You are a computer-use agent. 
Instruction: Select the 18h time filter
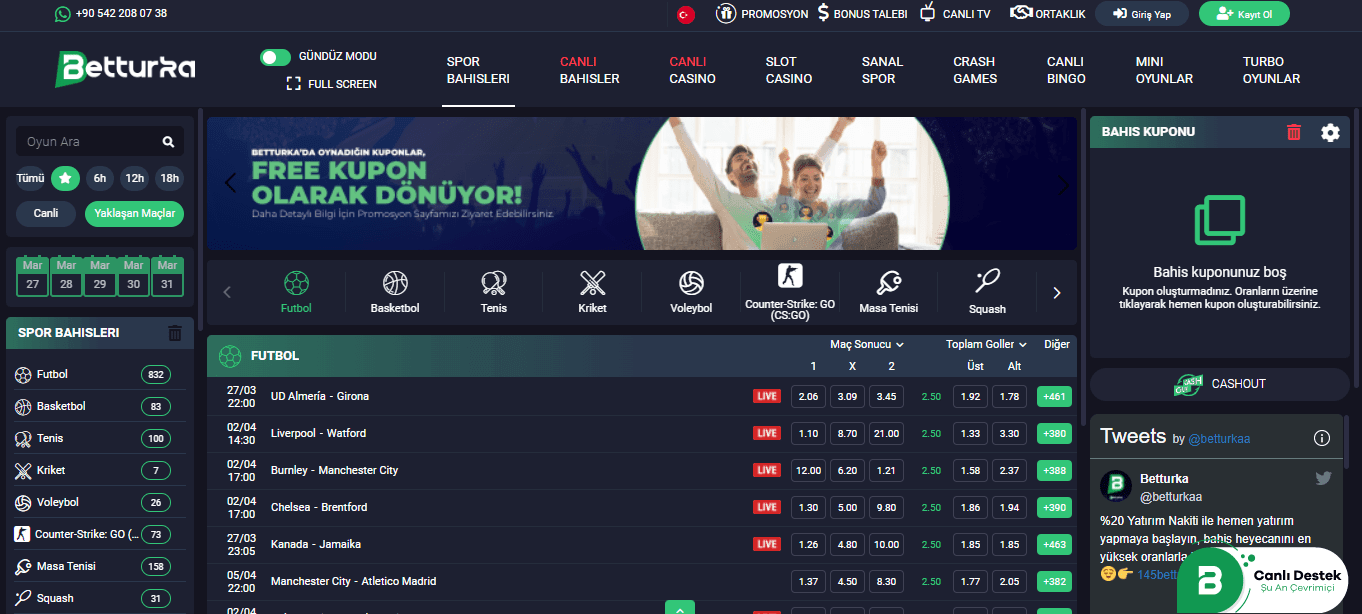pyautogui.click(x=170, y=179)
